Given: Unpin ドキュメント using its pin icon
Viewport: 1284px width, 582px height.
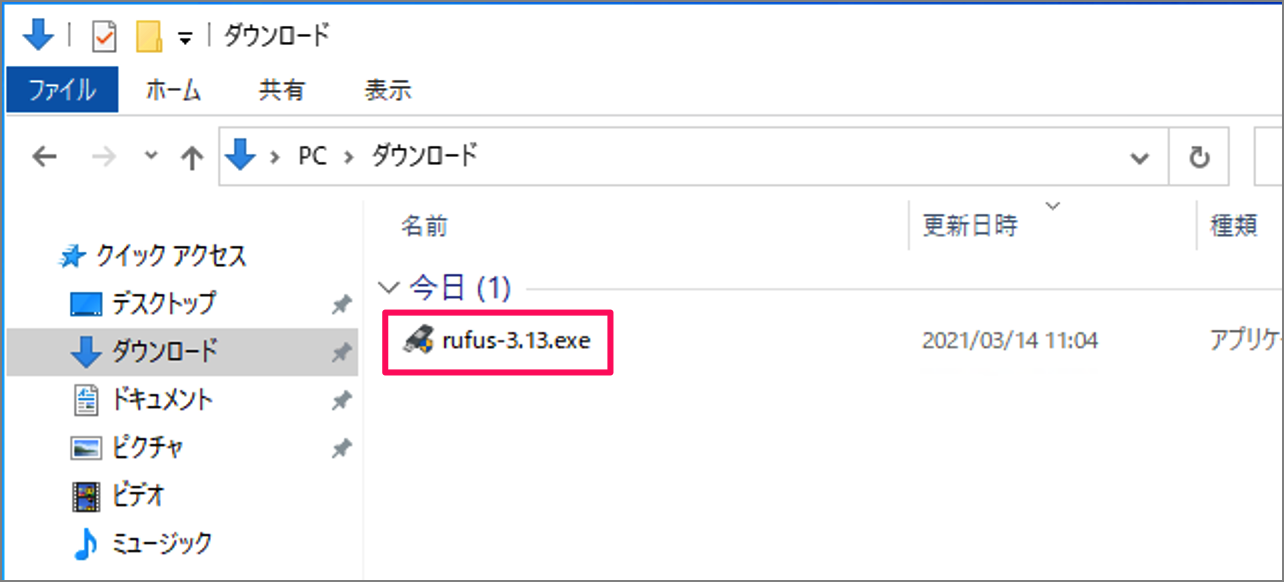Looking at the screenshot, I should click(x=340, y=400).
